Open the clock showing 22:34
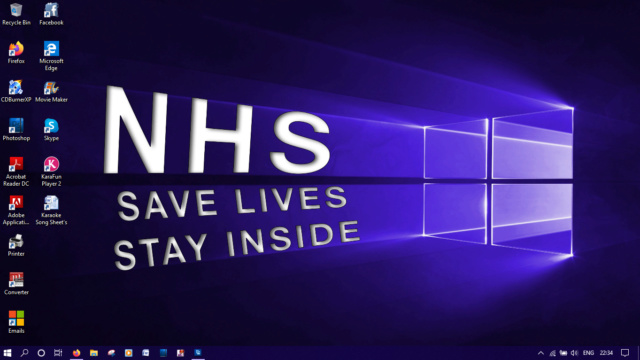 point(606,353)
